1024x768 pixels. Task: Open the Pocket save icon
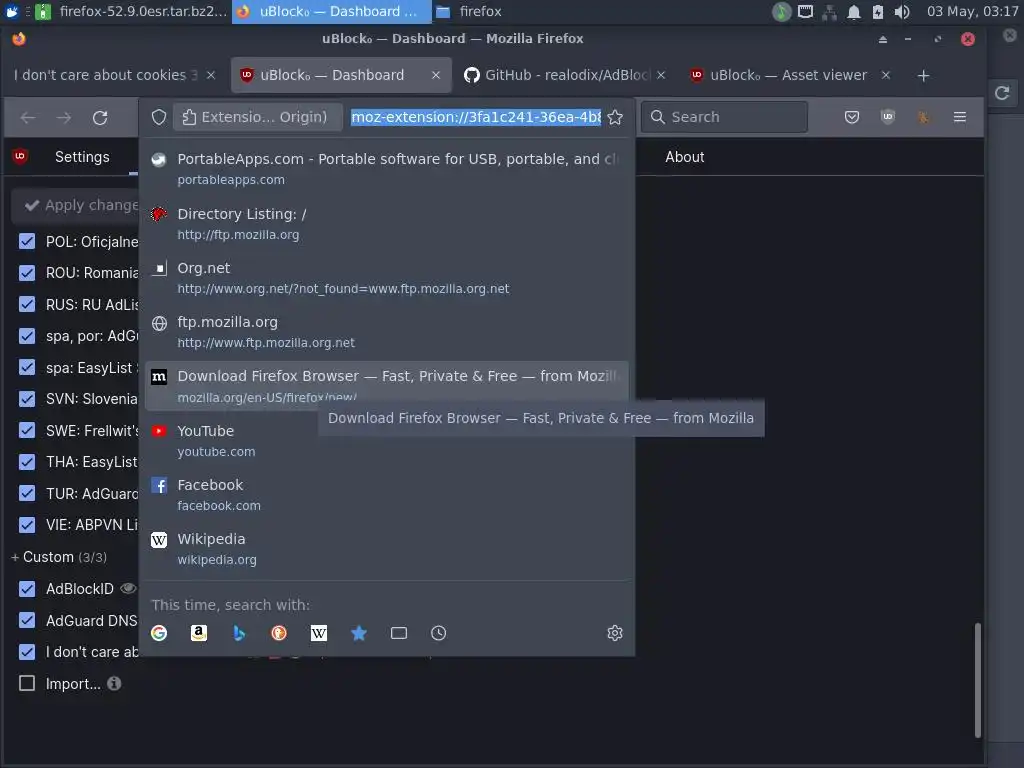(852, 117)
